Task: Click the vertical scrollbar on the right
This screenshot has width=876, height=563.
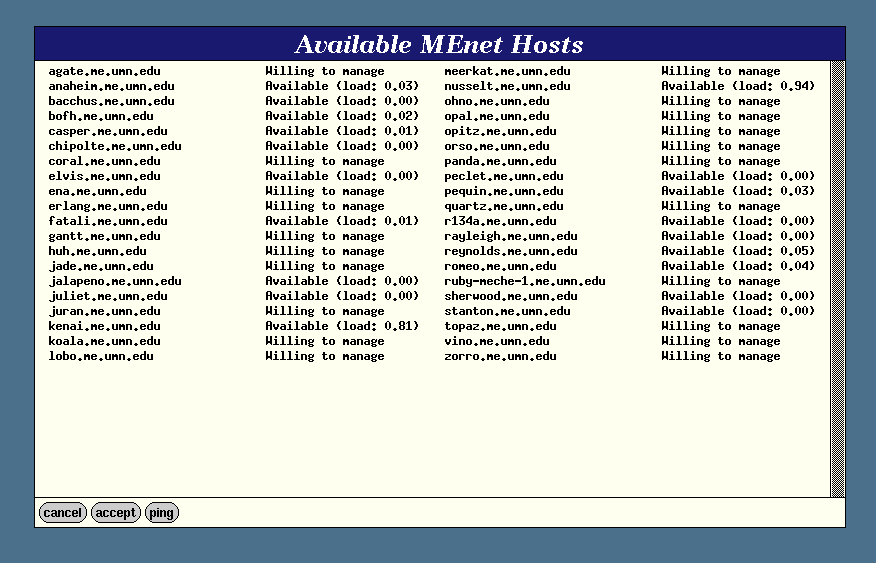Action: coord(838,278)
